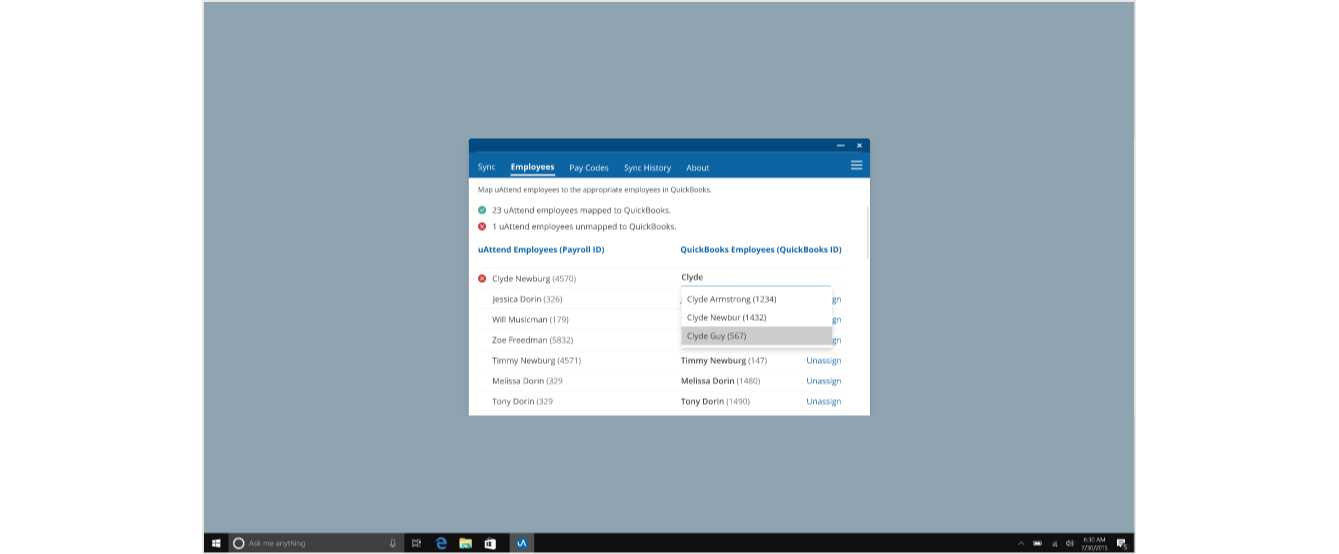
Task: Switch to the Sync tab
Action: pyautogui.click(x=486, y=167)
